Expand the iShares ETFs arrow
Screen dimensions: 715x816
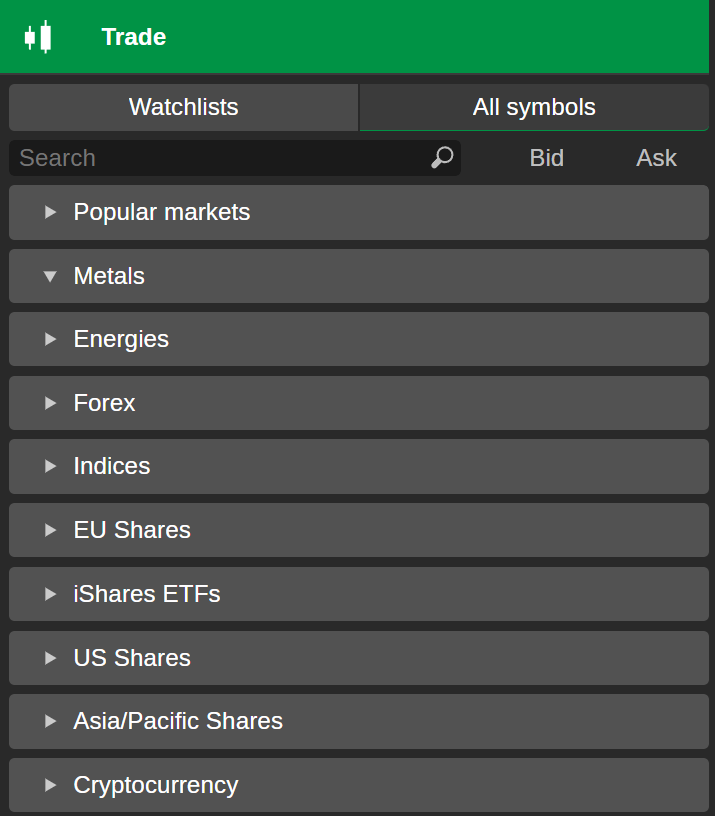pos(51,594)
